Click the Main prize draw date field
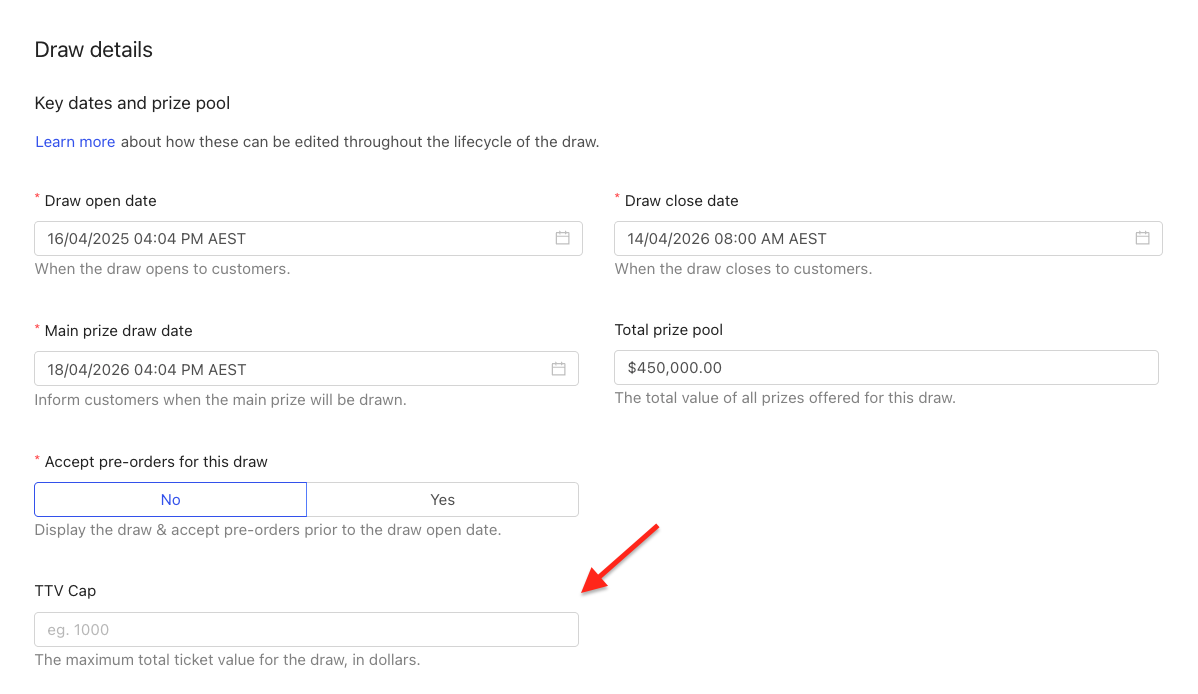The width and height of the screenshot is (1198, 694). point(290,369)
